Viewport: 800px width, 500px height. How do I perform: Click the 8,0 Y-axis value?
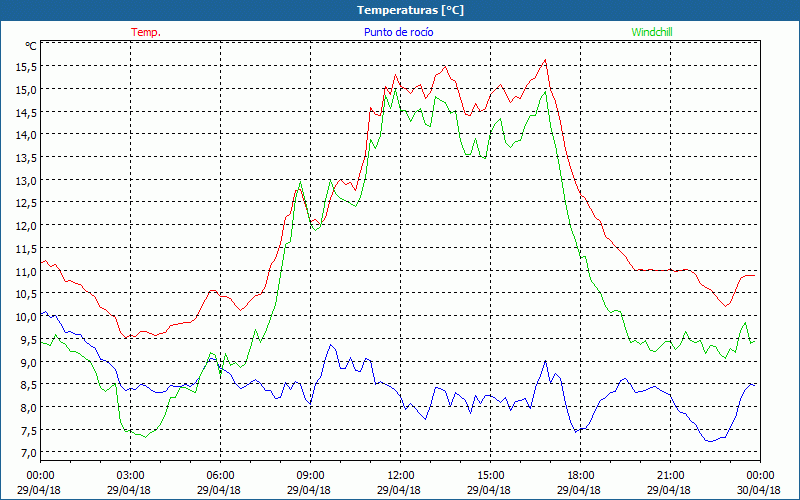(28, 407)
